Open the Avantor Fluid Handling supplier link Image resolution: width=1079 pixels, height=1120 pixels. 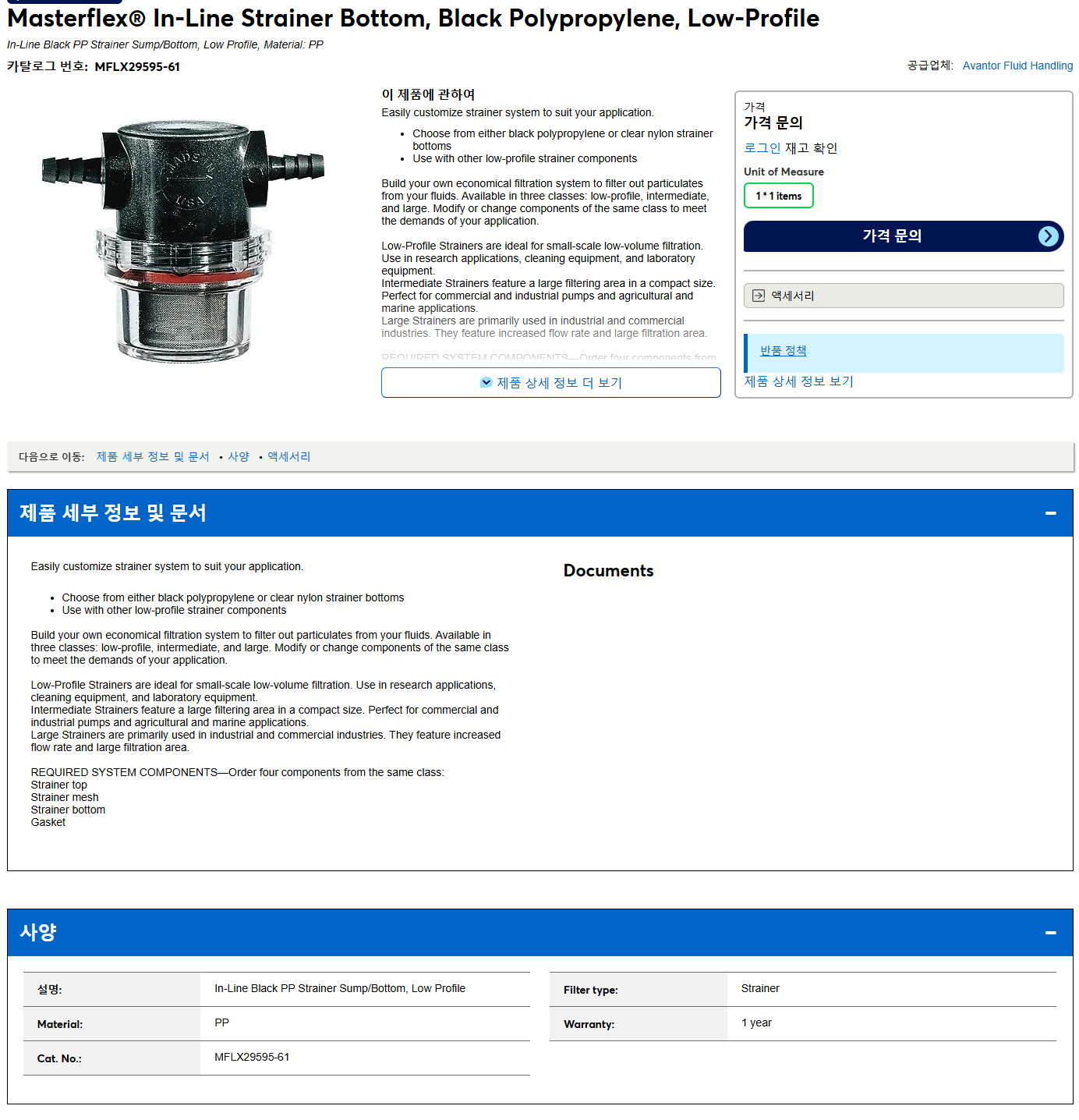point(1017,66)
